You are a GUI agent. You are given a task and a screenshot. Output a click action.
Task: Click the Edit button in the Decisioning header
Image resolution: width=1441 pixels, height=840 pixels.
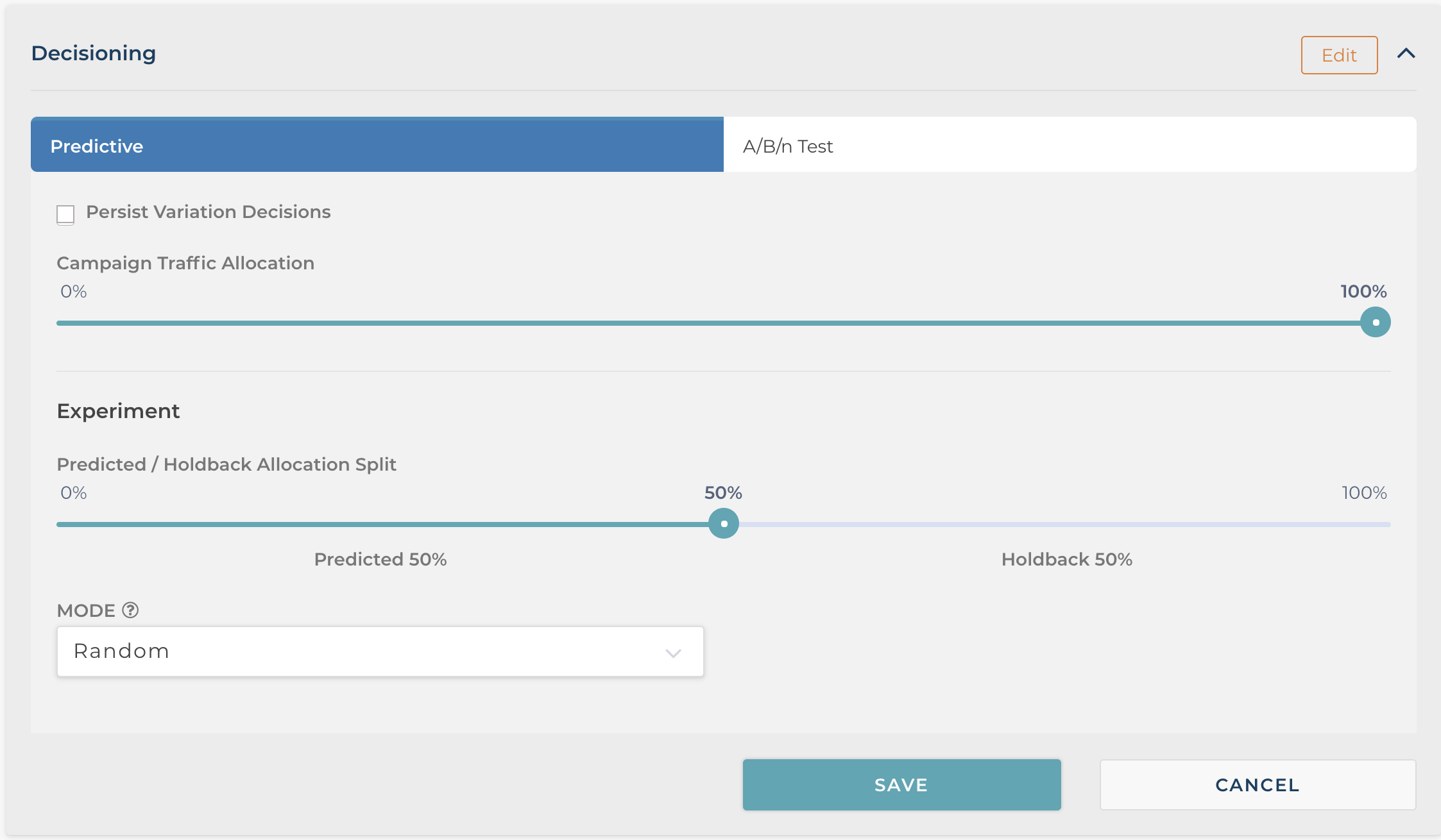coord(1339,55)
